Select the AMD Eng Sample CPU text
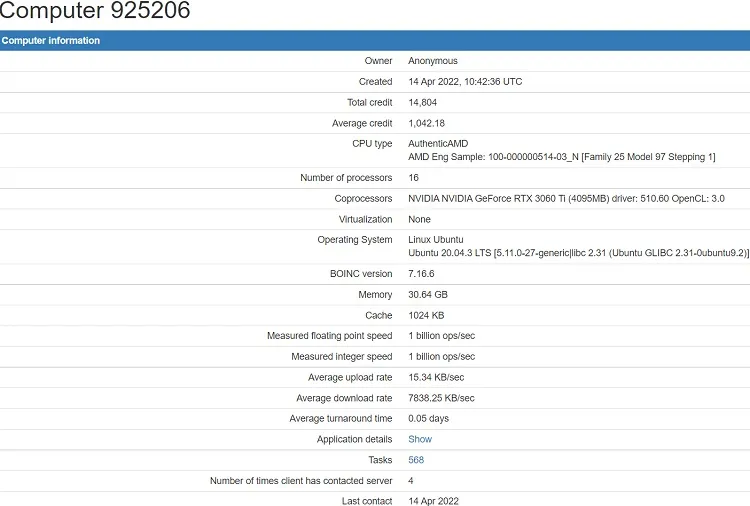 tap(562, 157)
